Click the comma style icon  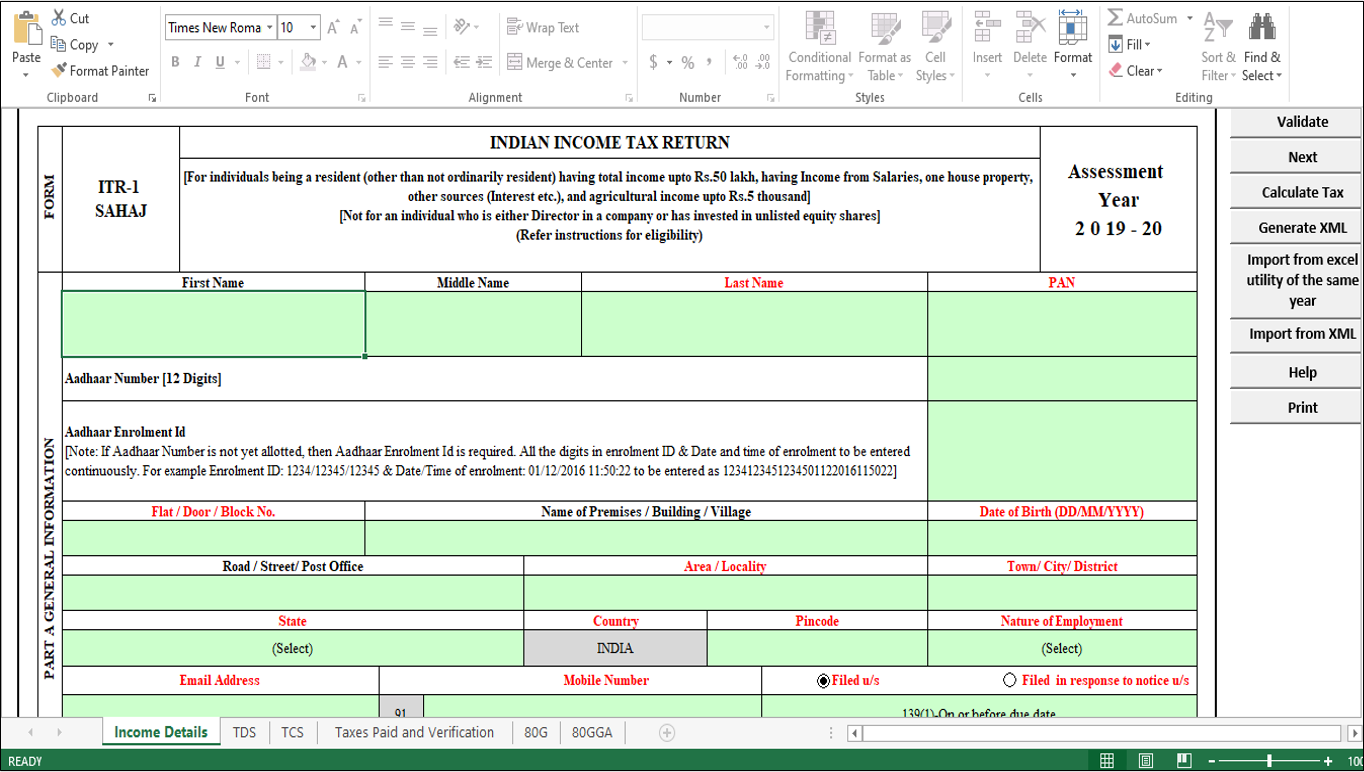[710, 62]
